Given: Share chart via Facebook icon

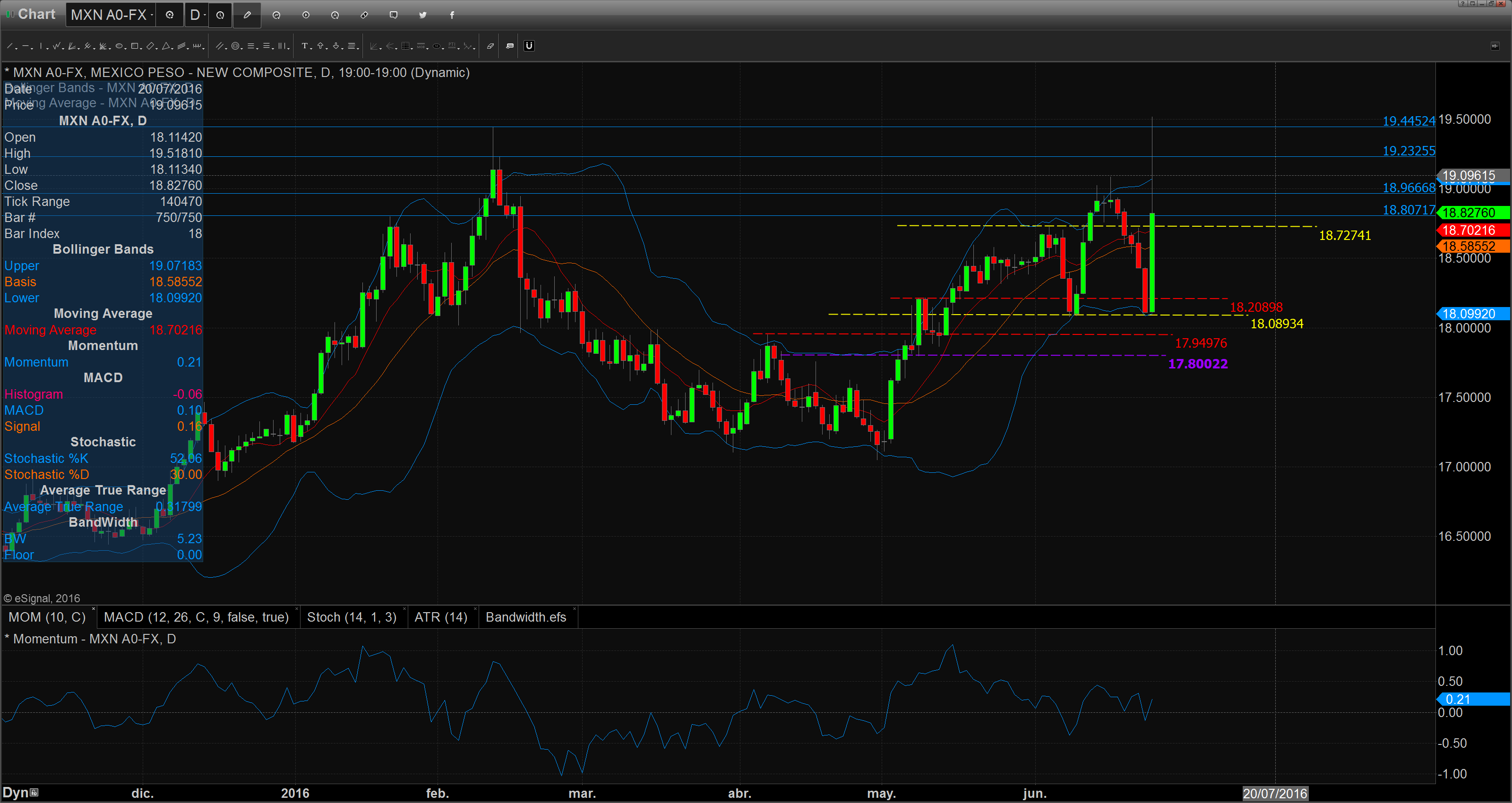Looking at the screenshot, I should [452, 15].
